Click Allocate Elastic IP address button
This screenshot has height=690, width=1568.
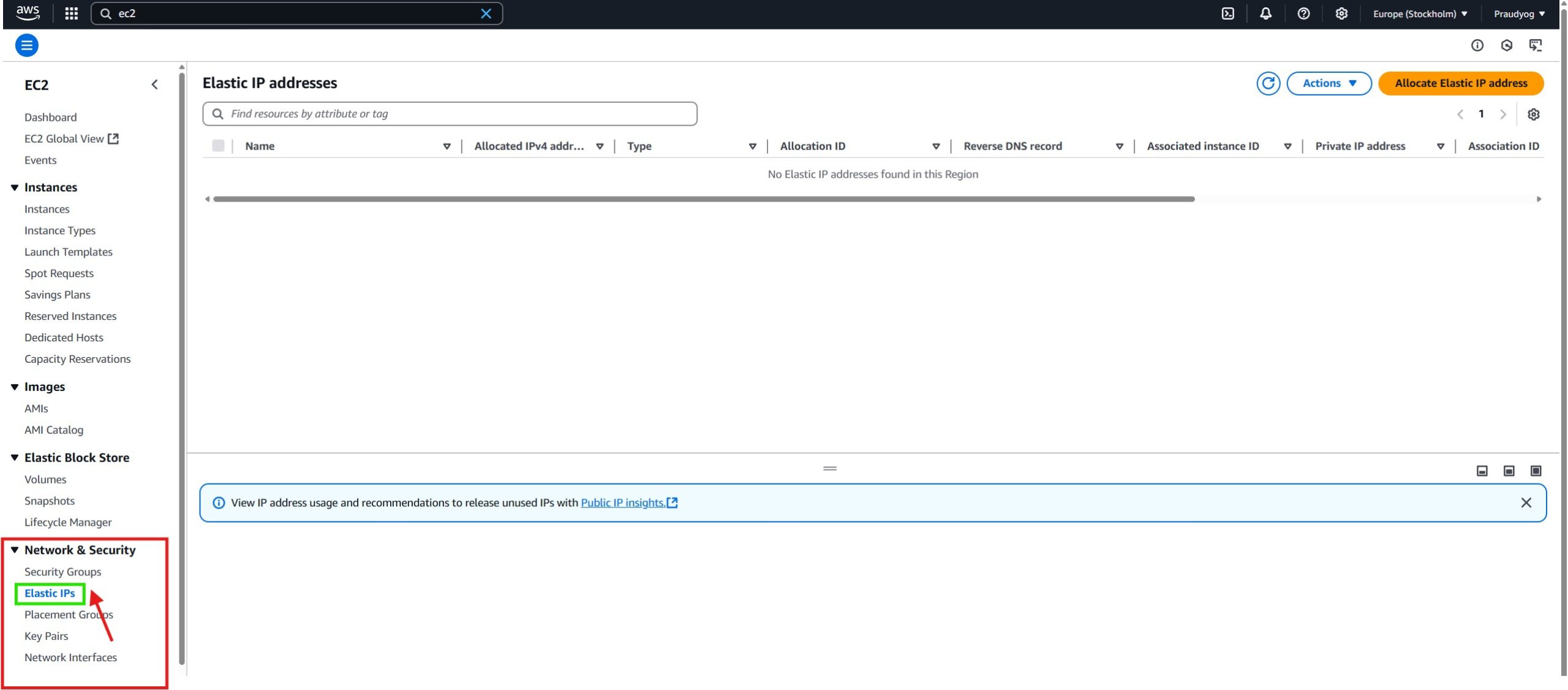[1460, 83]
